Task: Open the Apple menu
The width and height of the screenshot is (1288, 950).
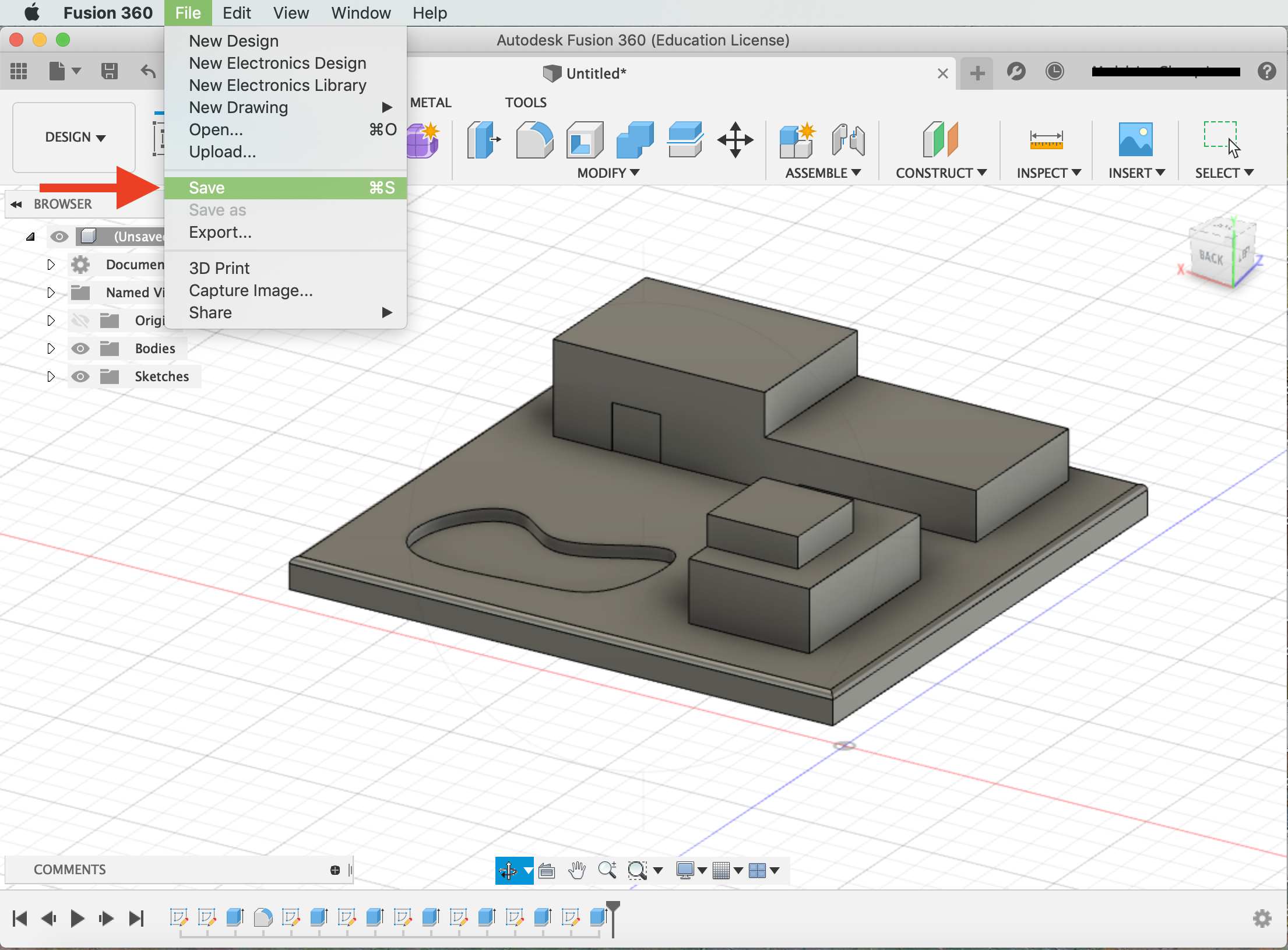Action: (31, 12)
